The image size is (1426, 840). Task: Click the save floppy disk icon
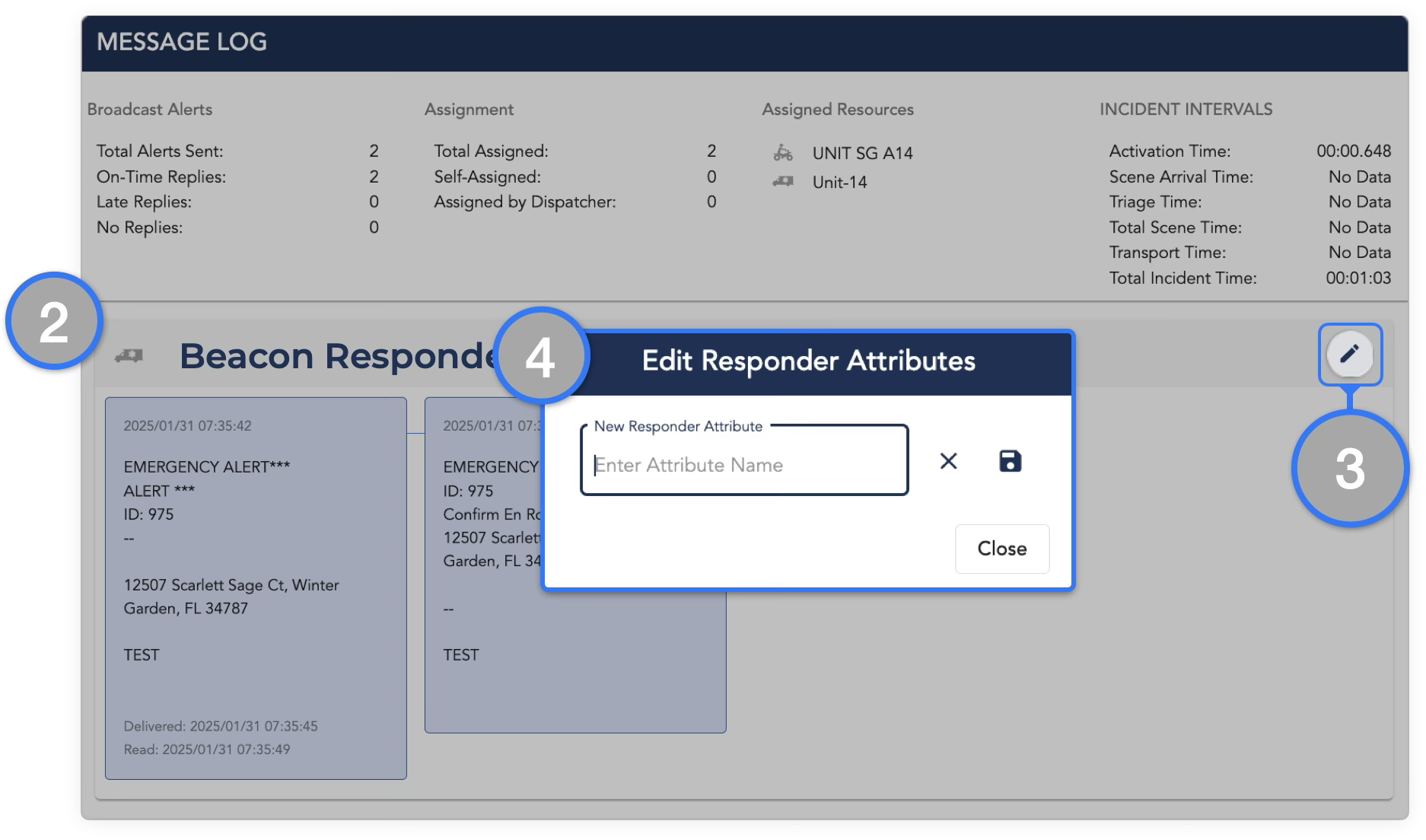pyautogui.click(x=1010, y=461)
